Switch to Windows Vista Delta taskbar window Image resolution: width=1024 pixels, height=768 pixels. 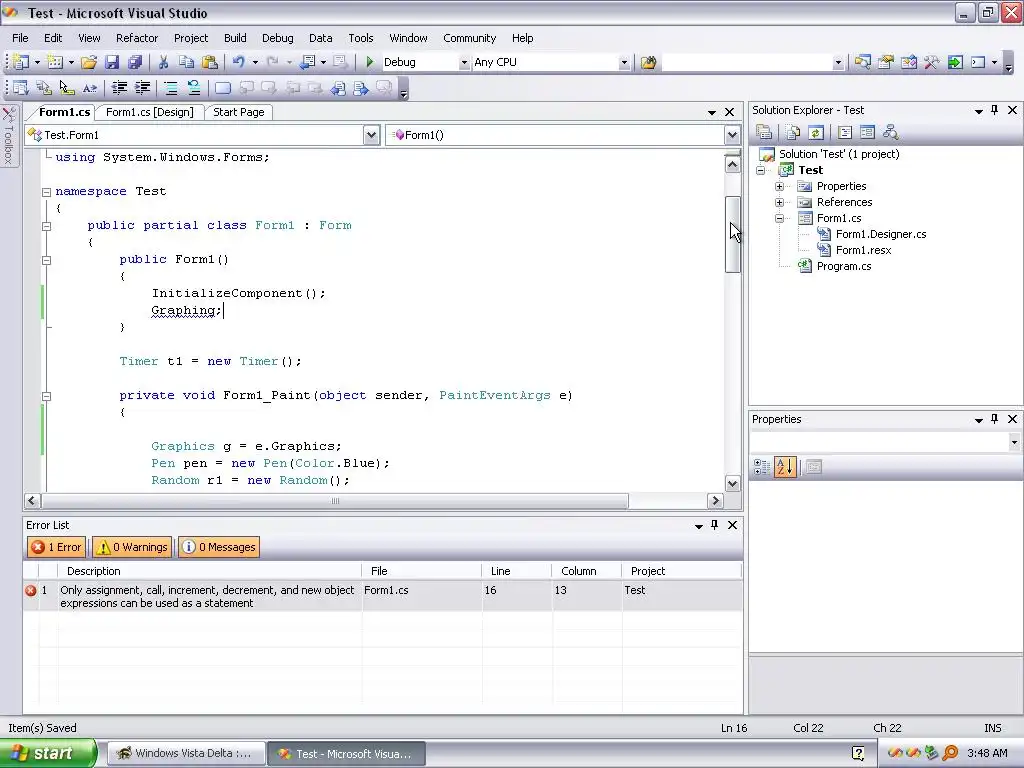[186, 754]
